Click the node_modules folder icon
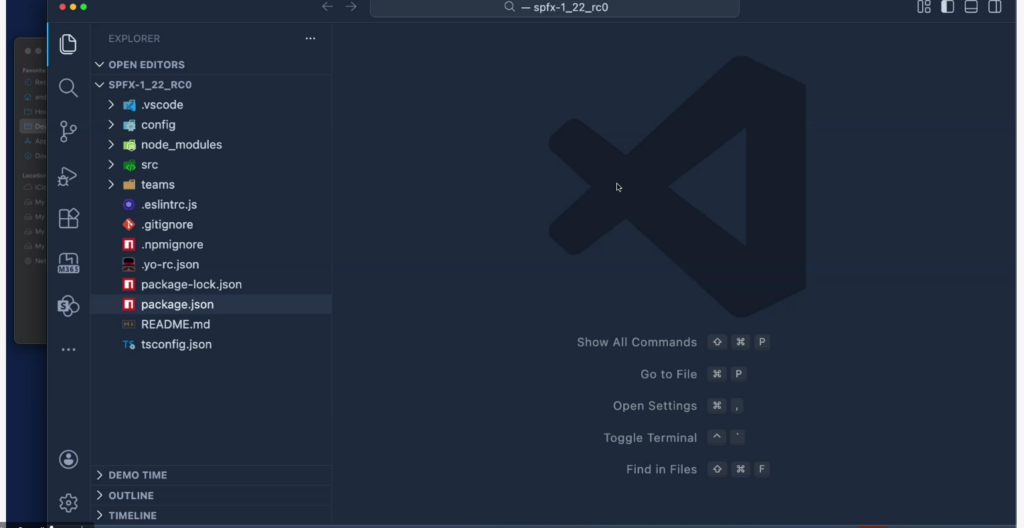This screenshot has width=1024, height=528. 129,144
